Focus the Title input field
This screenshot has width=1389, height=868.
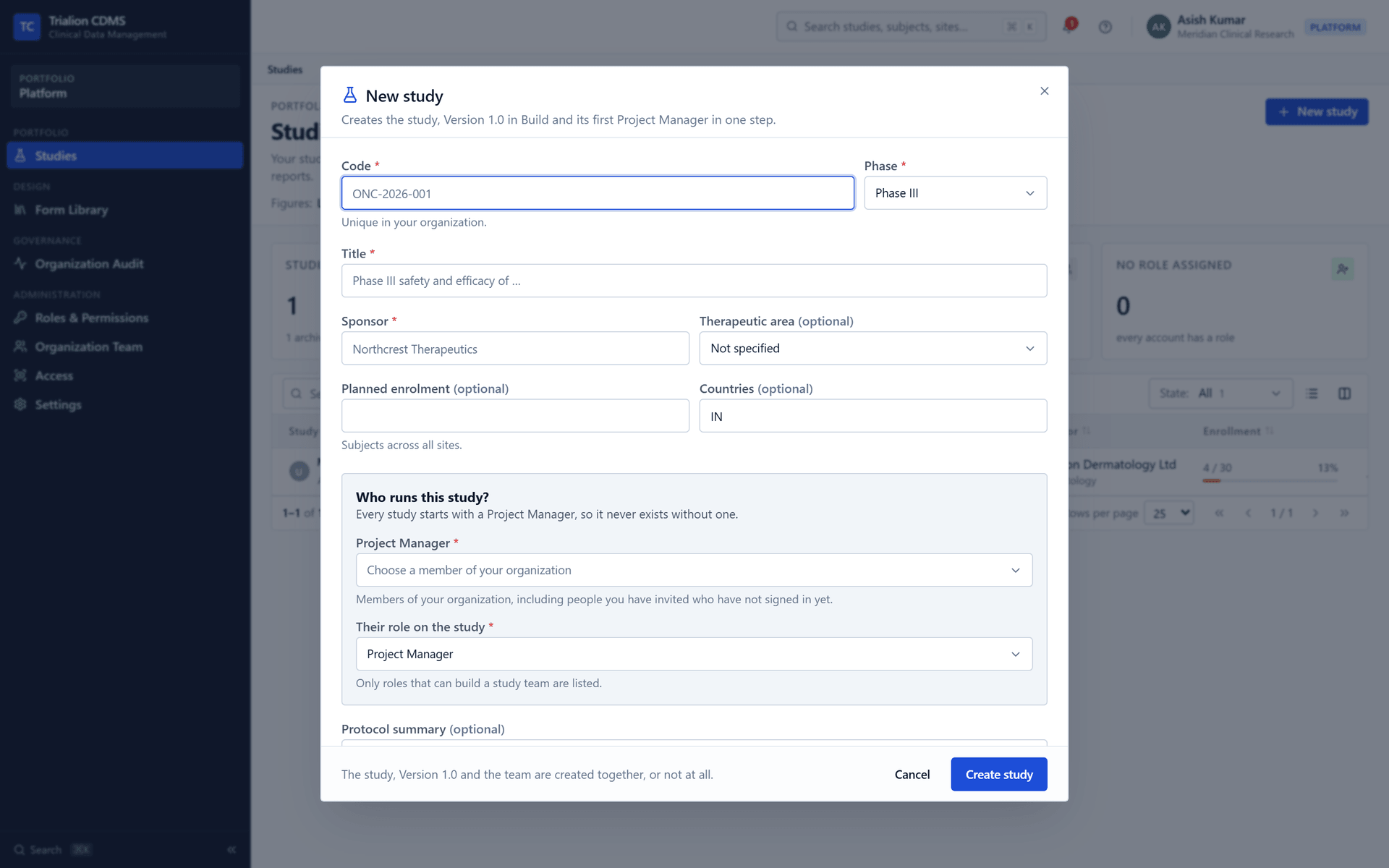pyautogui.click(x=694, y=281)
